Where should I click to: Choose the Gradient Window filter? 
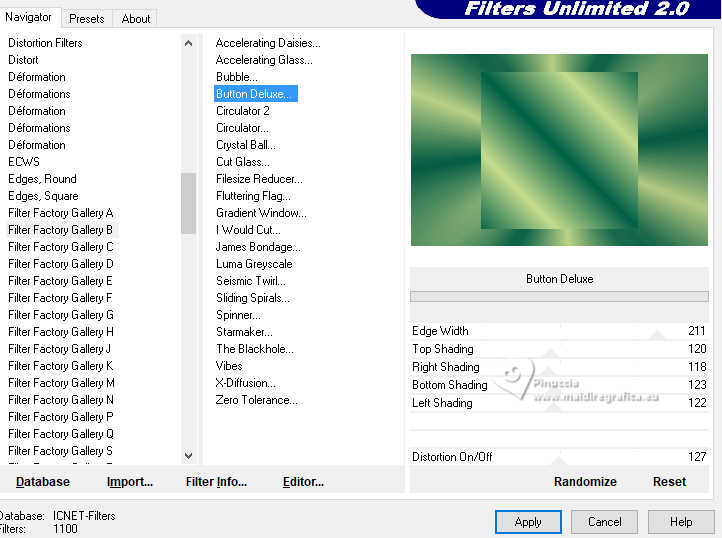click(x=261, y=213)
